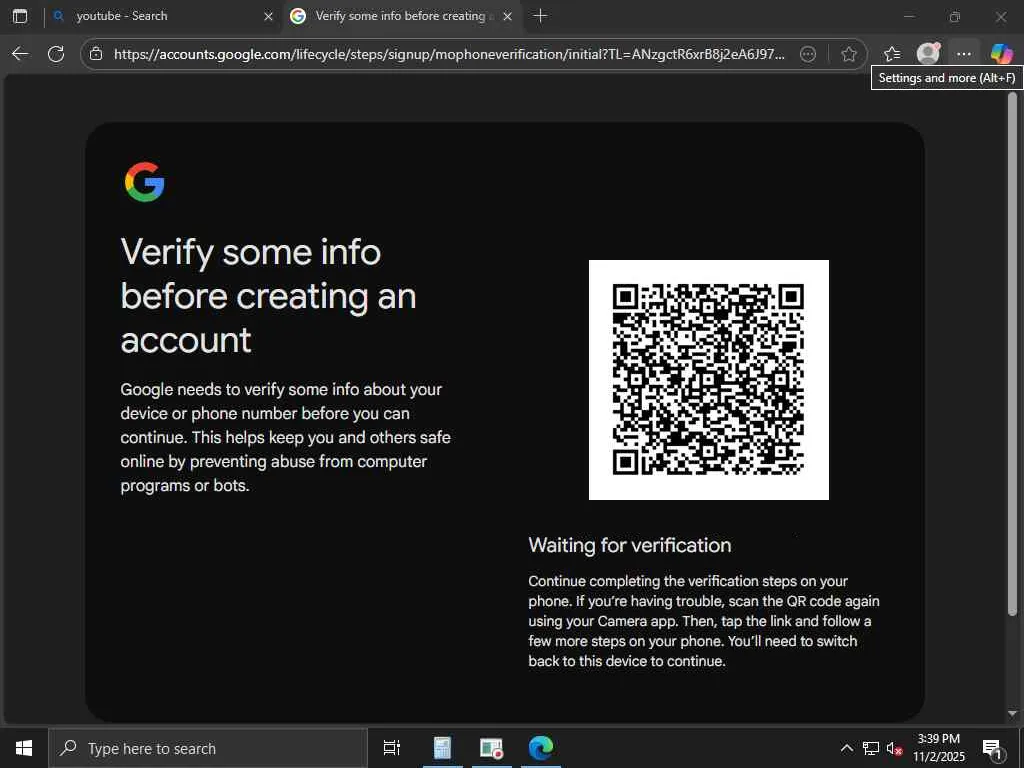
Task: Add this page to favorites star
Action: 848,54
